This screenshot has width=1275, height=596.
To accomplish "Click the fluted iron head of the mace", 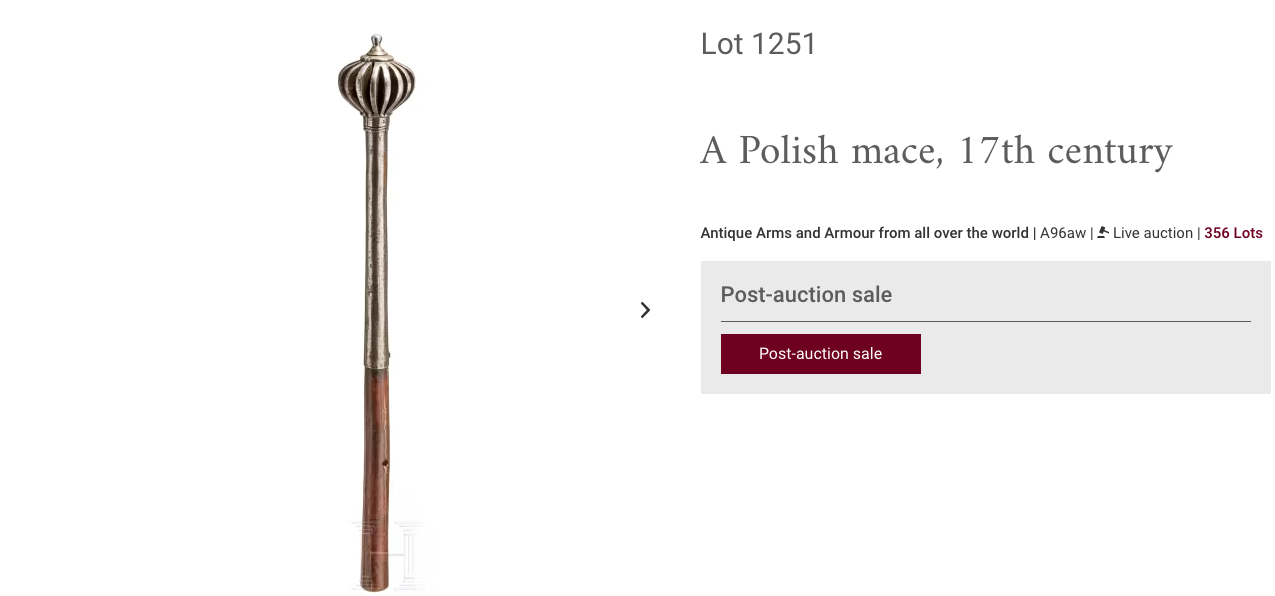I will click(376, 82).
